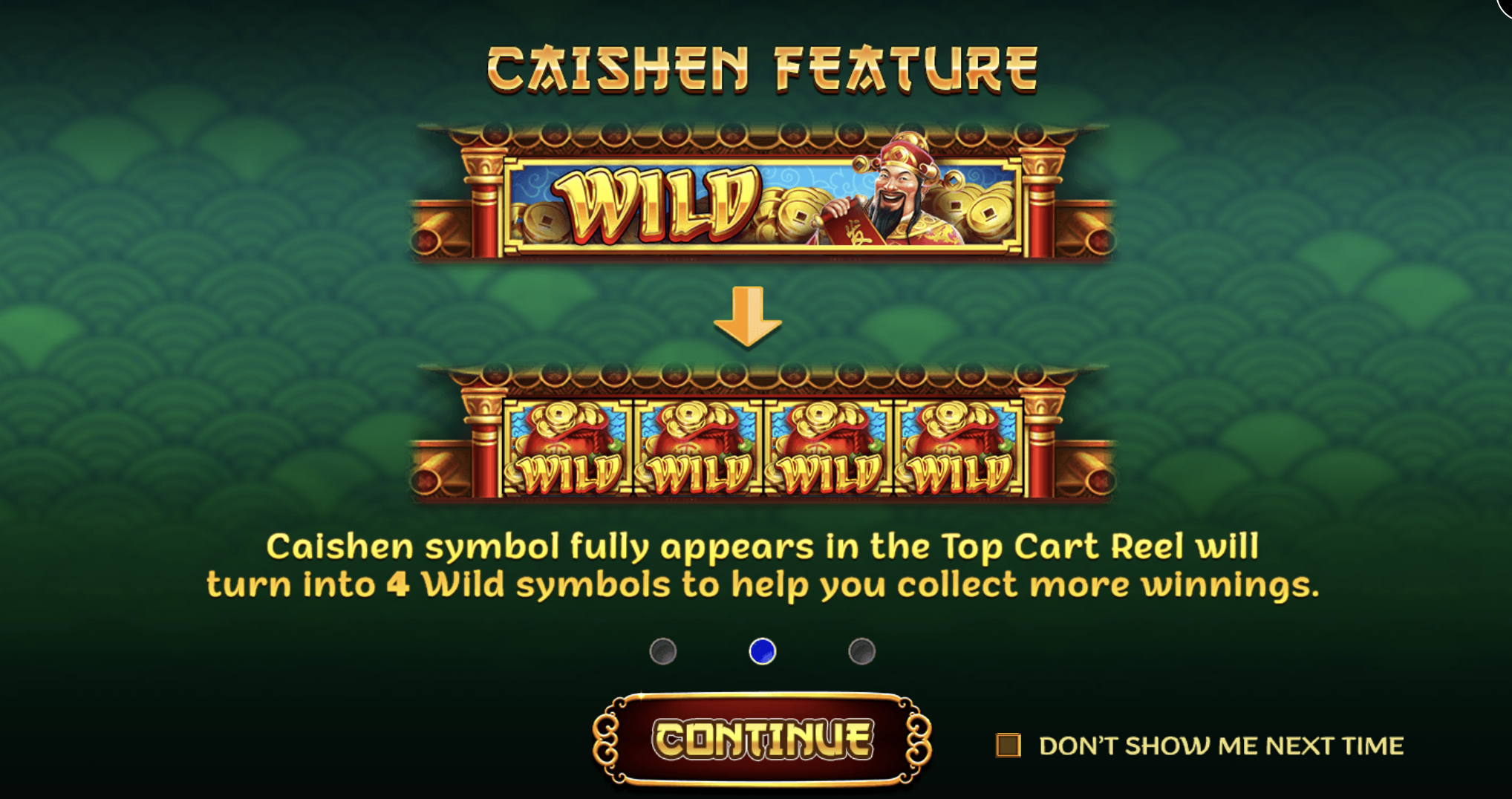The height and width of the screenshot is (799, 1512).
Task: Click the Caishen symbol description text
Action: pos(762,566)
